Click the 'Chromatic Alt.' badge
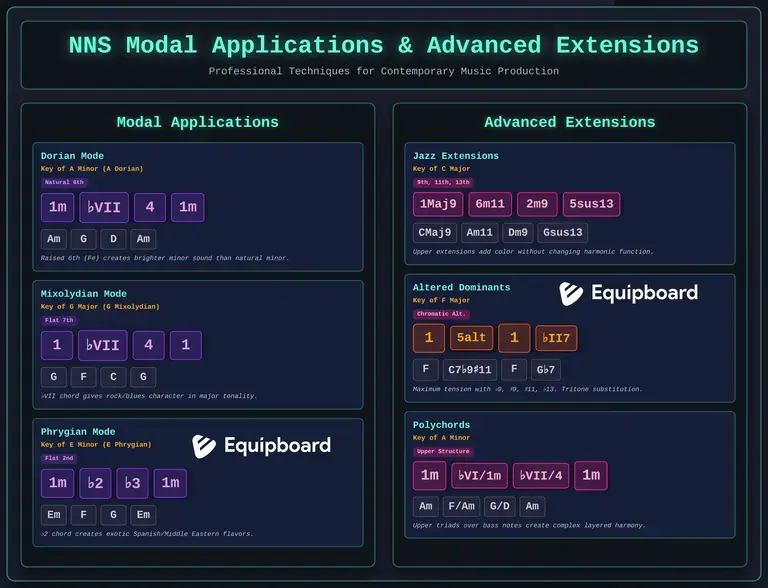The height and width of the screenshot is (588, 768). click(x=441, y=314)
